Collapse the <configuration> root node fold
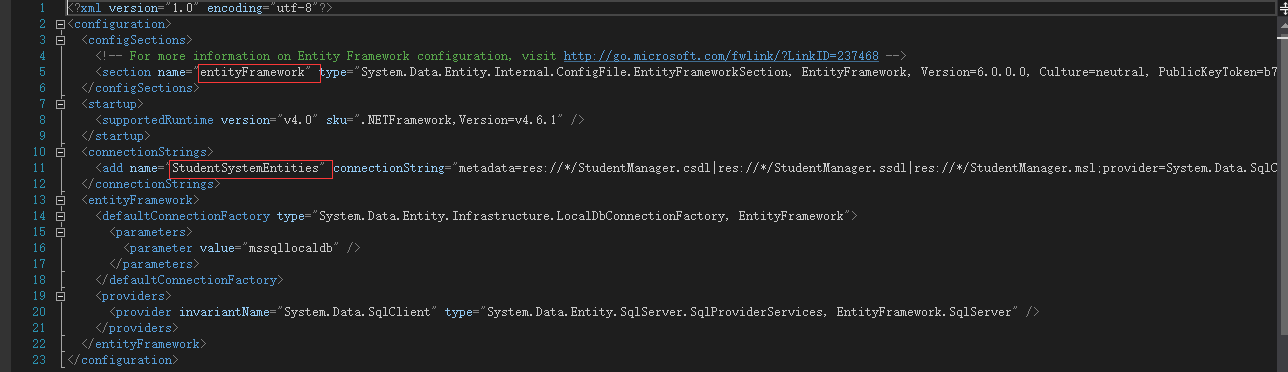Image resolution: width=1288 pixels, height=372 pixels. (x=60, y=23)
